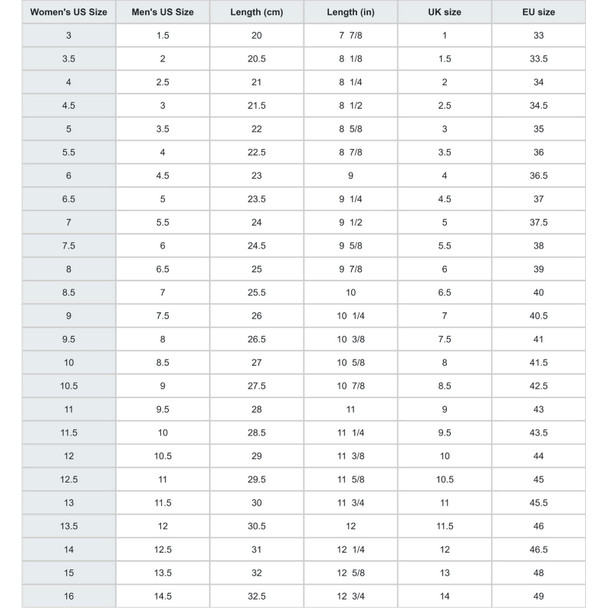Select women's US size 10.5 cell
The image size is (608, 608).
(69, 386)
